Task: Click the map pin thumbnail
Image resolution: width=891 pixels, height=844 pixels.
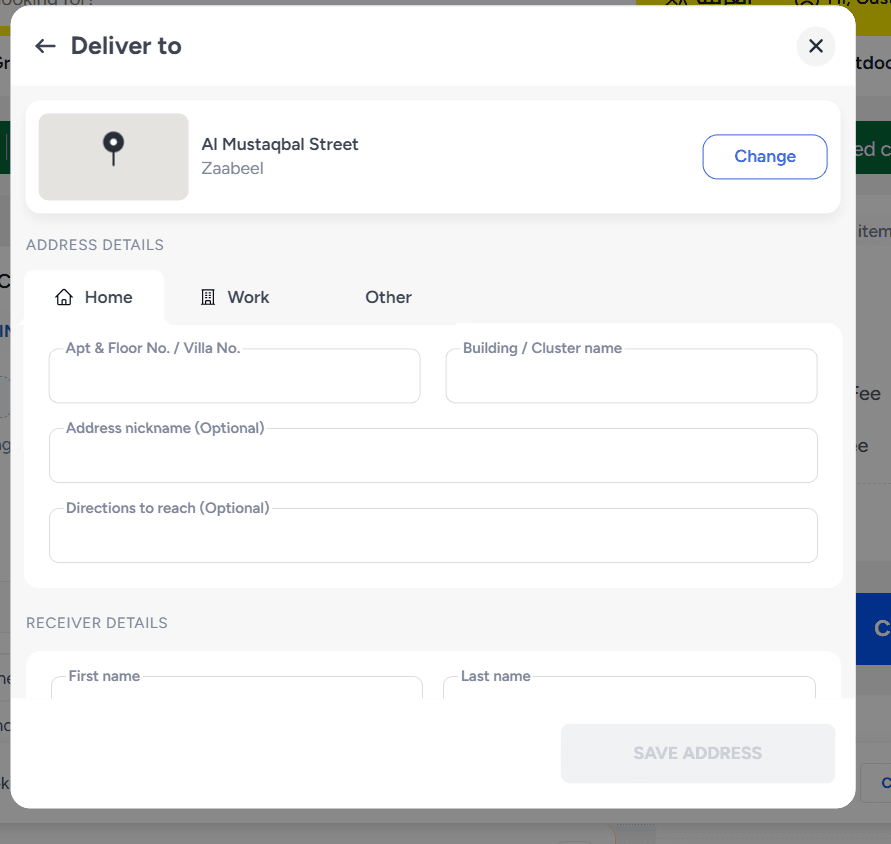Action: (x=114, y=156)
